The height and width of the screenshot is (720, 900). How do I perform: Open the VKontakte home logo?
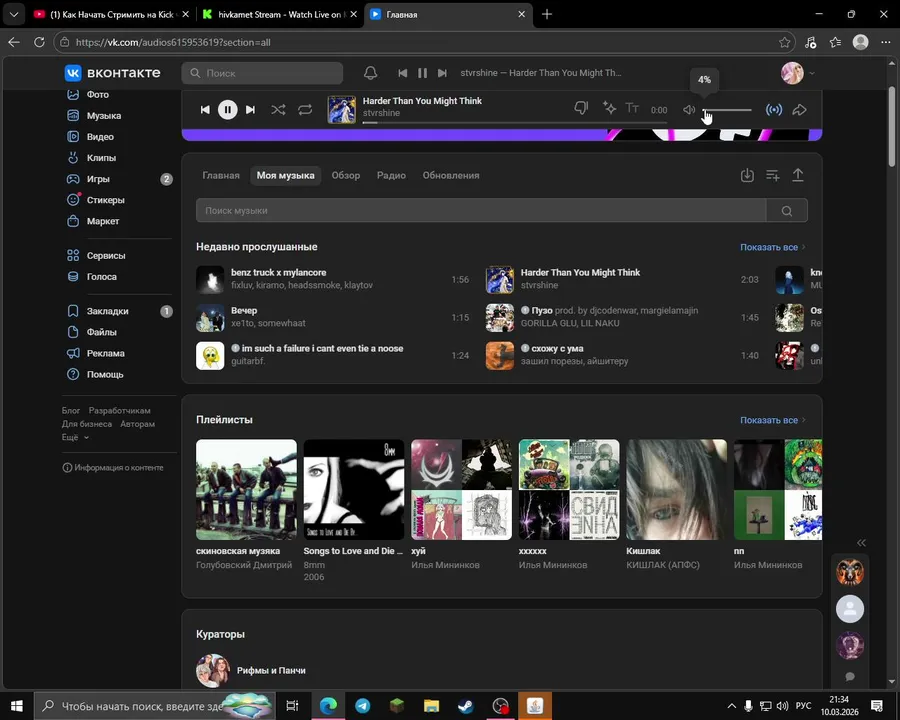coord(112,73)
